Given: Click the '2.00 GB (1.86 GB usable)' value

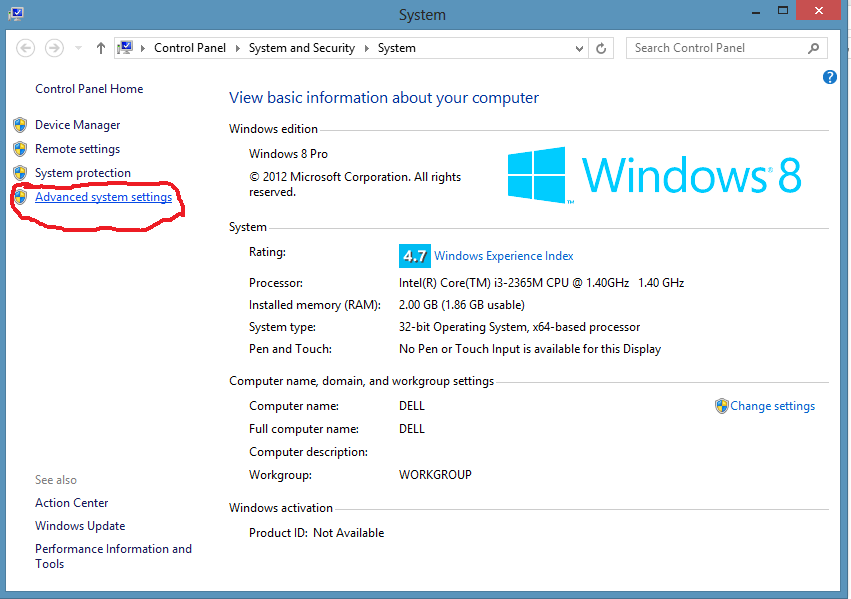Looking at the screenshot, I should tap(462, 305).
